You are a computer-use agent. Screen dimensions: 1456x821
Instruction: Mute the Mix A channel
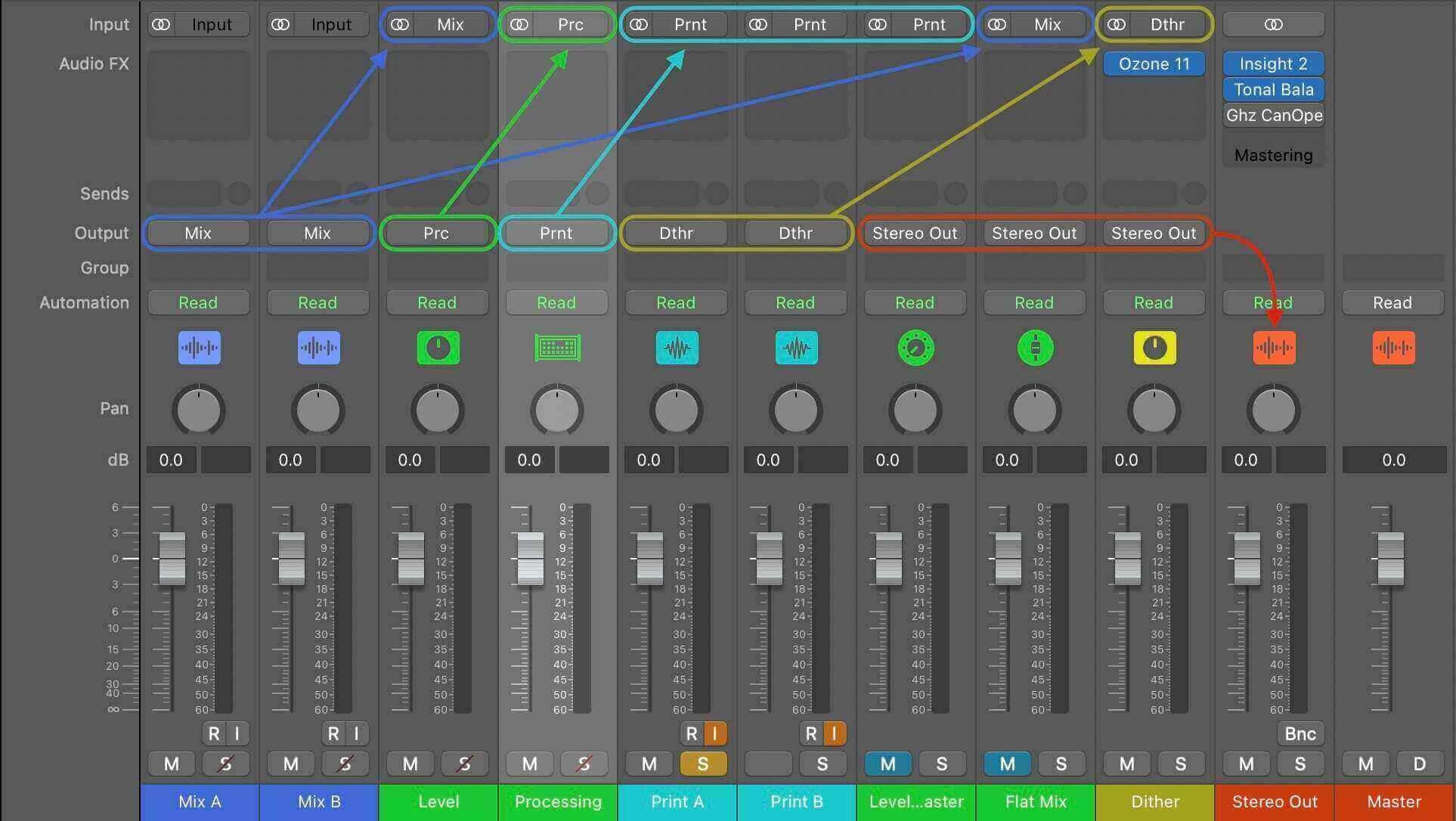tap(172, 764)
